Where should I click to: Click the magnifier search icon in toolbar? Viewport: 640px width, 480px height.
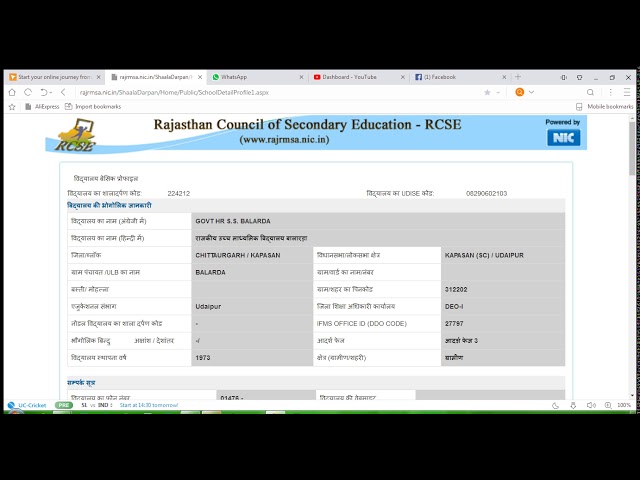click(x=590, y=92)
